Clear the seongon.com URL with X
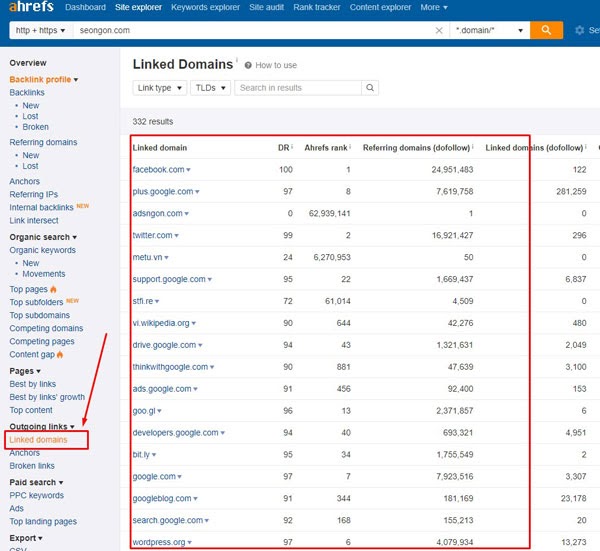The height and width of the screenshot is (551, 600). 439,30
